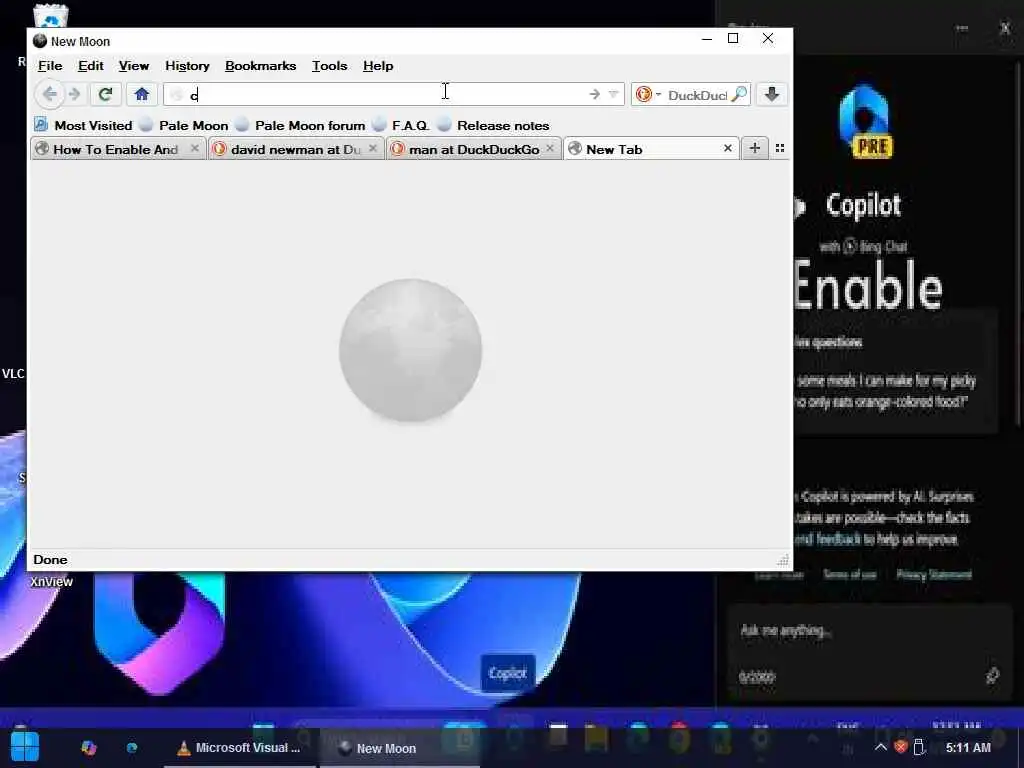The width and height of the screenshot is (1024, 768).
Task: Go back using the back arrow button
Action: tap(50, 94)
